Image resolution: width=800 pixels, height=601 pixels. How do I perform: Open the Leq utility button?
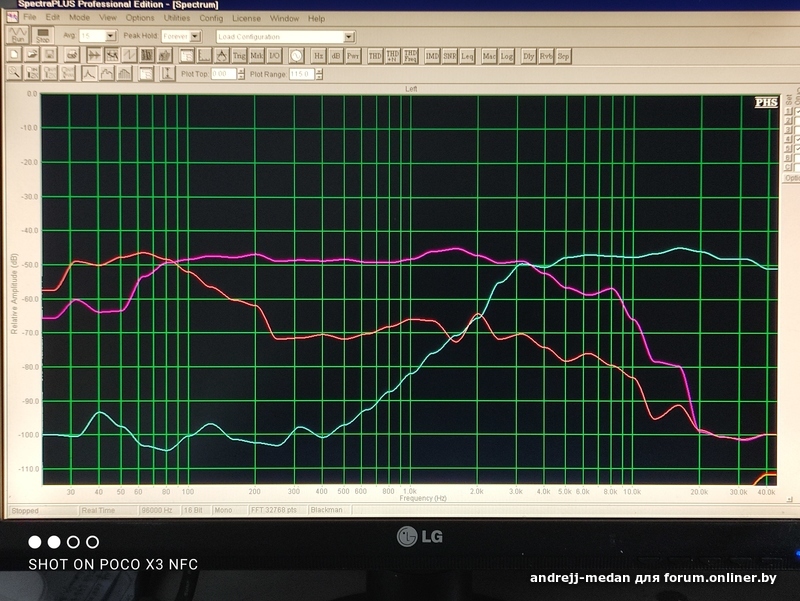(x=467, y=56)
